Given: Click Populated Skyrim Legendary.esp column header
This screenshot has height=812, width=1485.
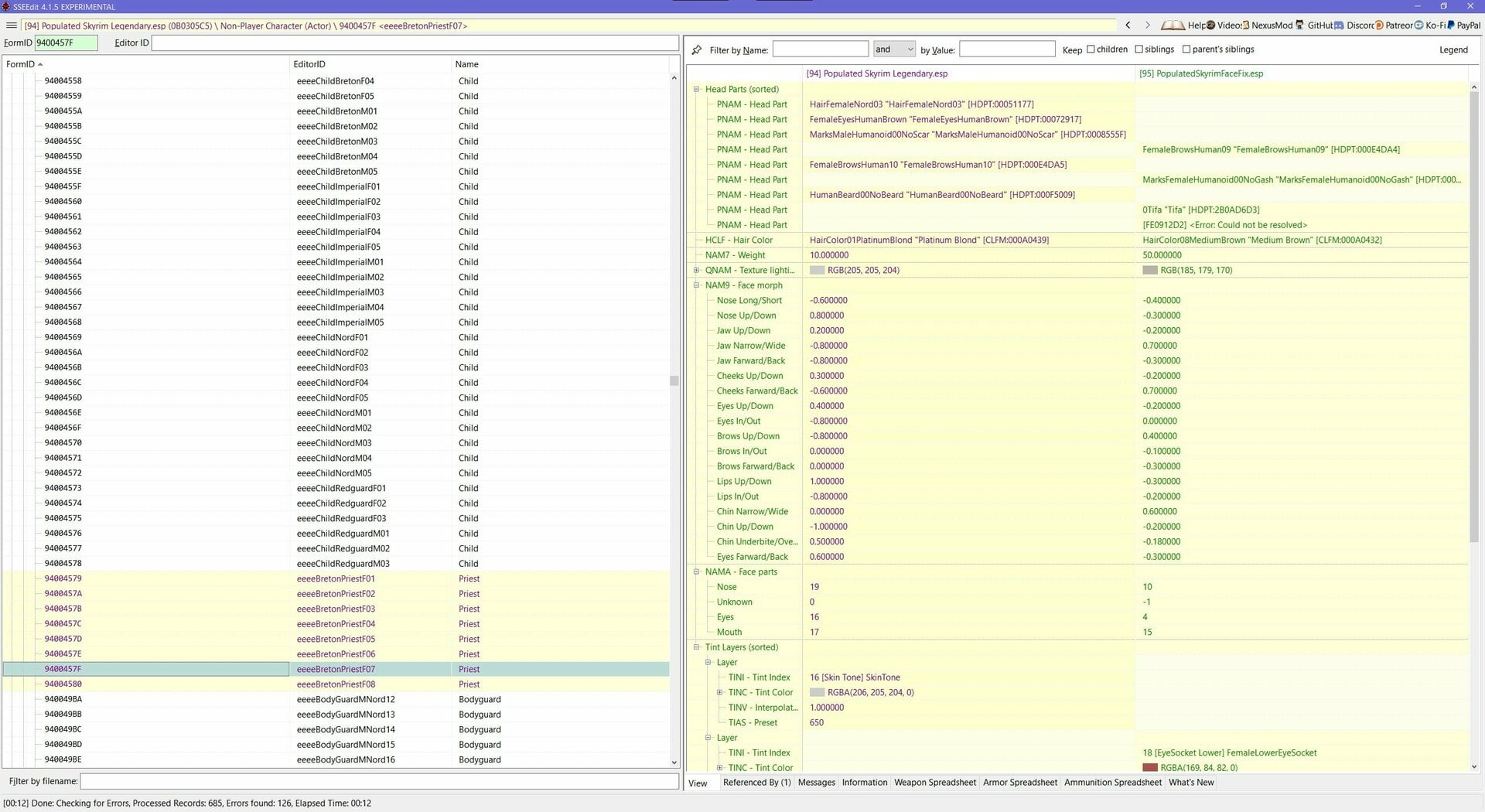Looking at the screenshot, I should pyautogui.click(x=968, y=73).
